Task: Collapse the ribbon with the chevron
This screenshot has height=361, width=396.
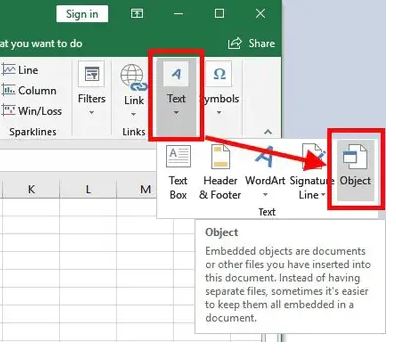Action: [268, 132]
